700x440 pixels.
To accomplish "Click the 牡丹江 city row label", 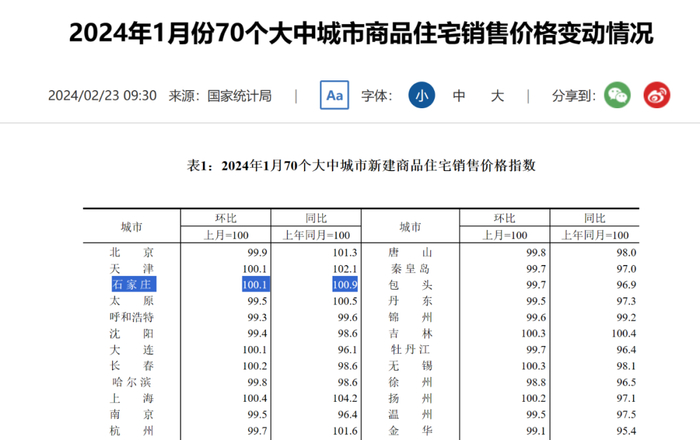I will click(410, 349).
